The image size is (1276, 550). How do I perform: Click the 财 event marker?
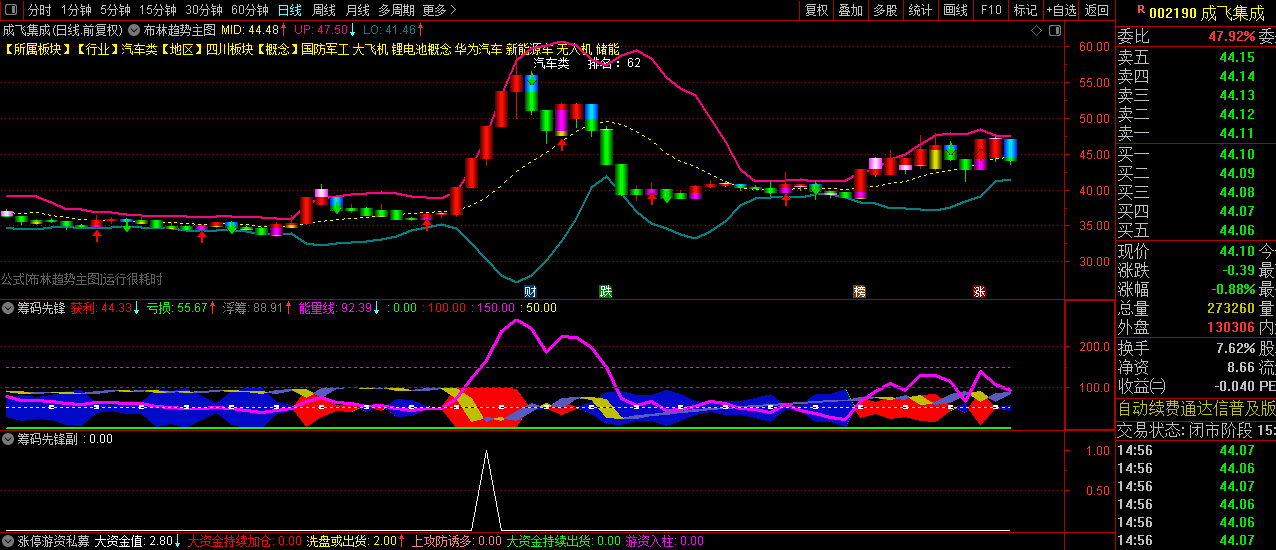tap(530, 291)
